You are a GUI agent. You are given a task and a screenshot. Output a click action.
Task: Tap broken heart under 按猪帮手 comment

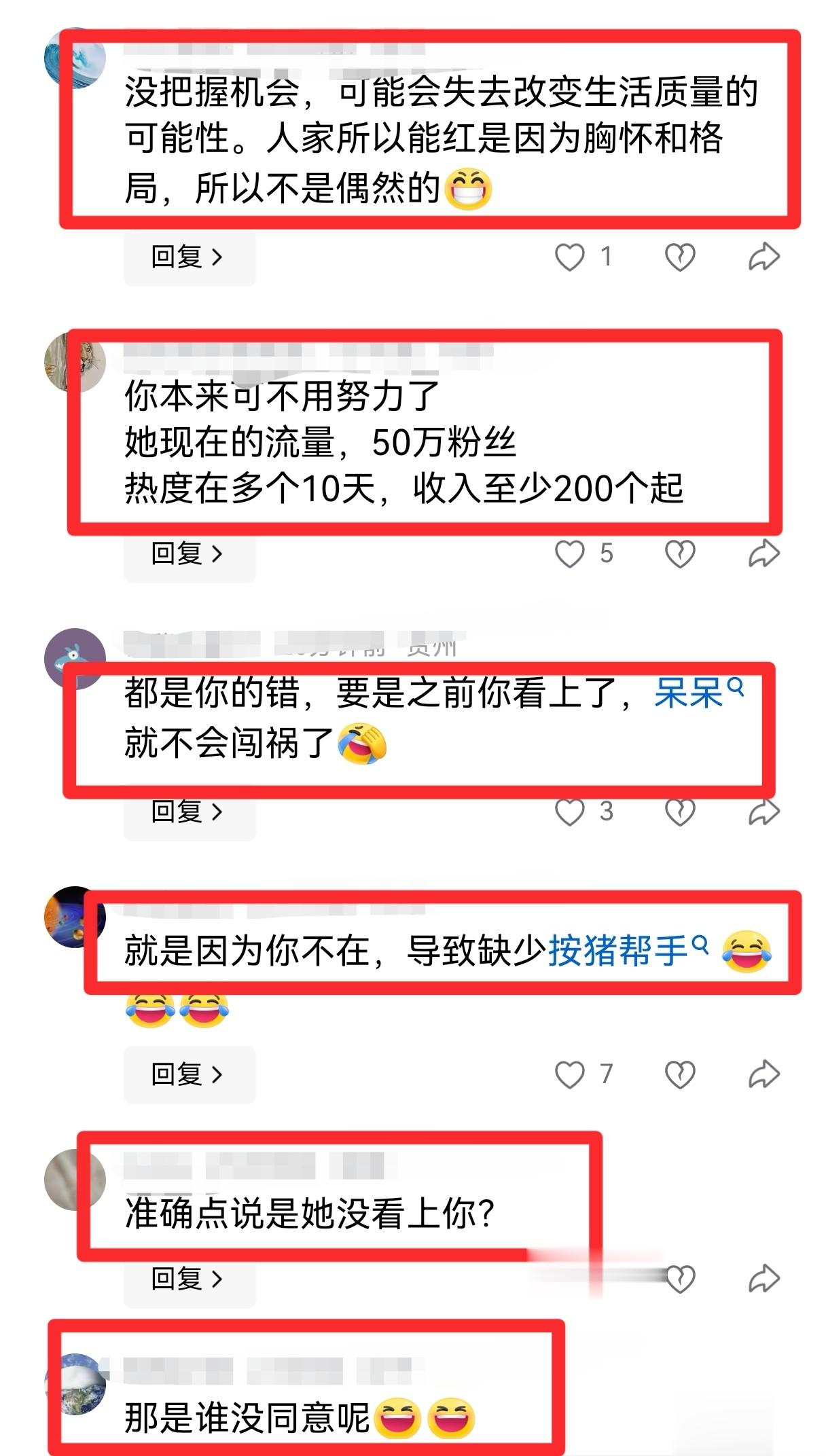(x=679, y=1074)
